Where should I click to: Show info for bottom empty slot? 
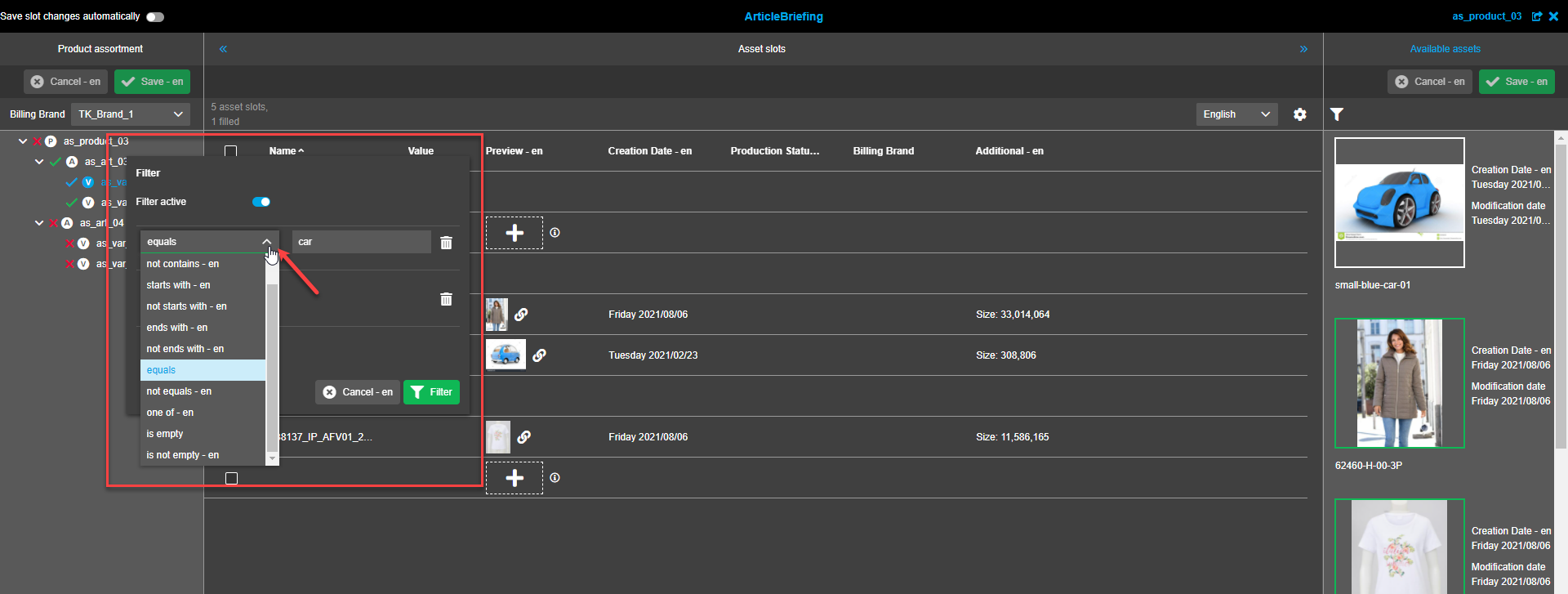coord(555,478)
